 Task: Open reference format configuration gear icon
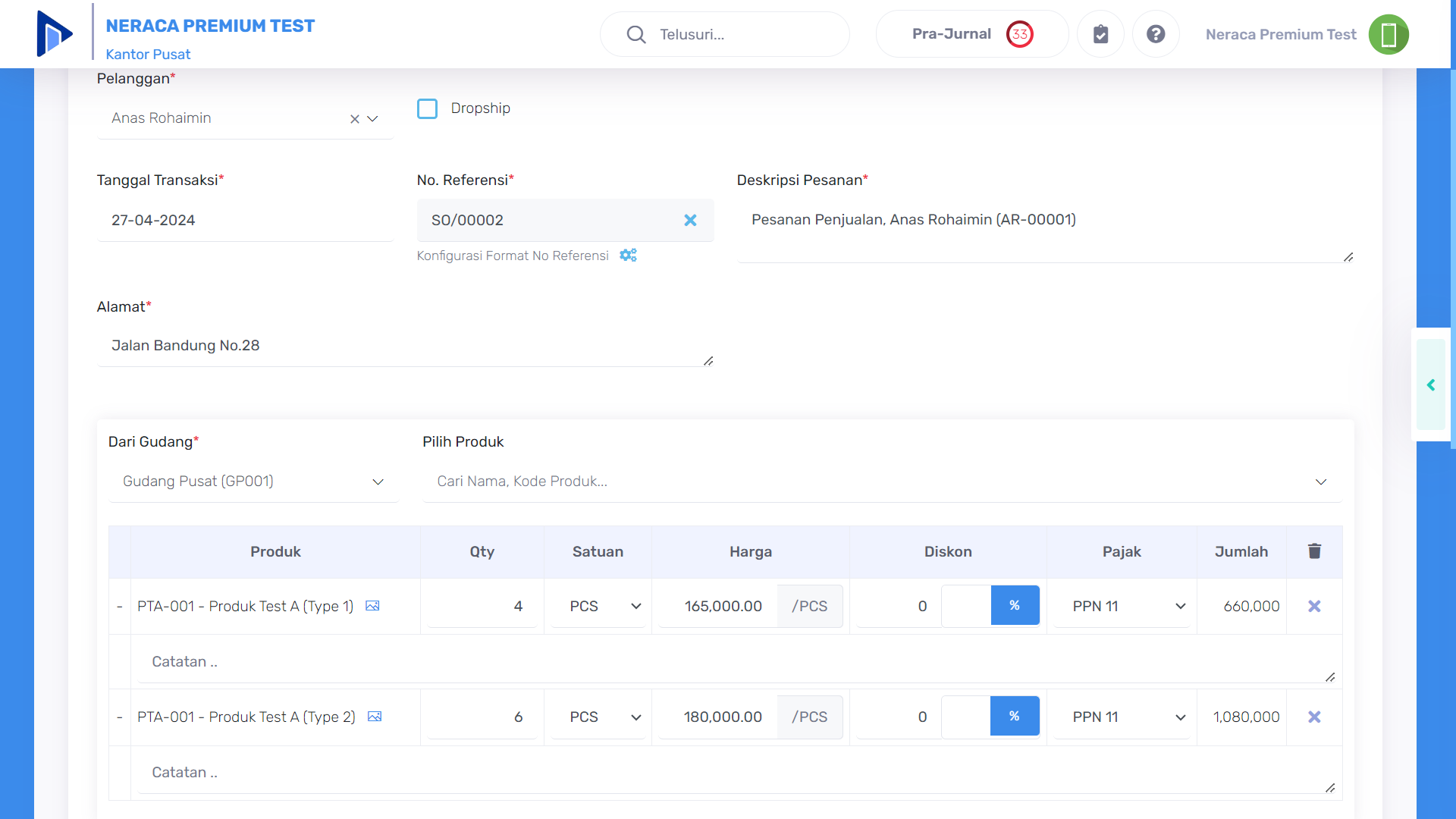pos(628,256)
